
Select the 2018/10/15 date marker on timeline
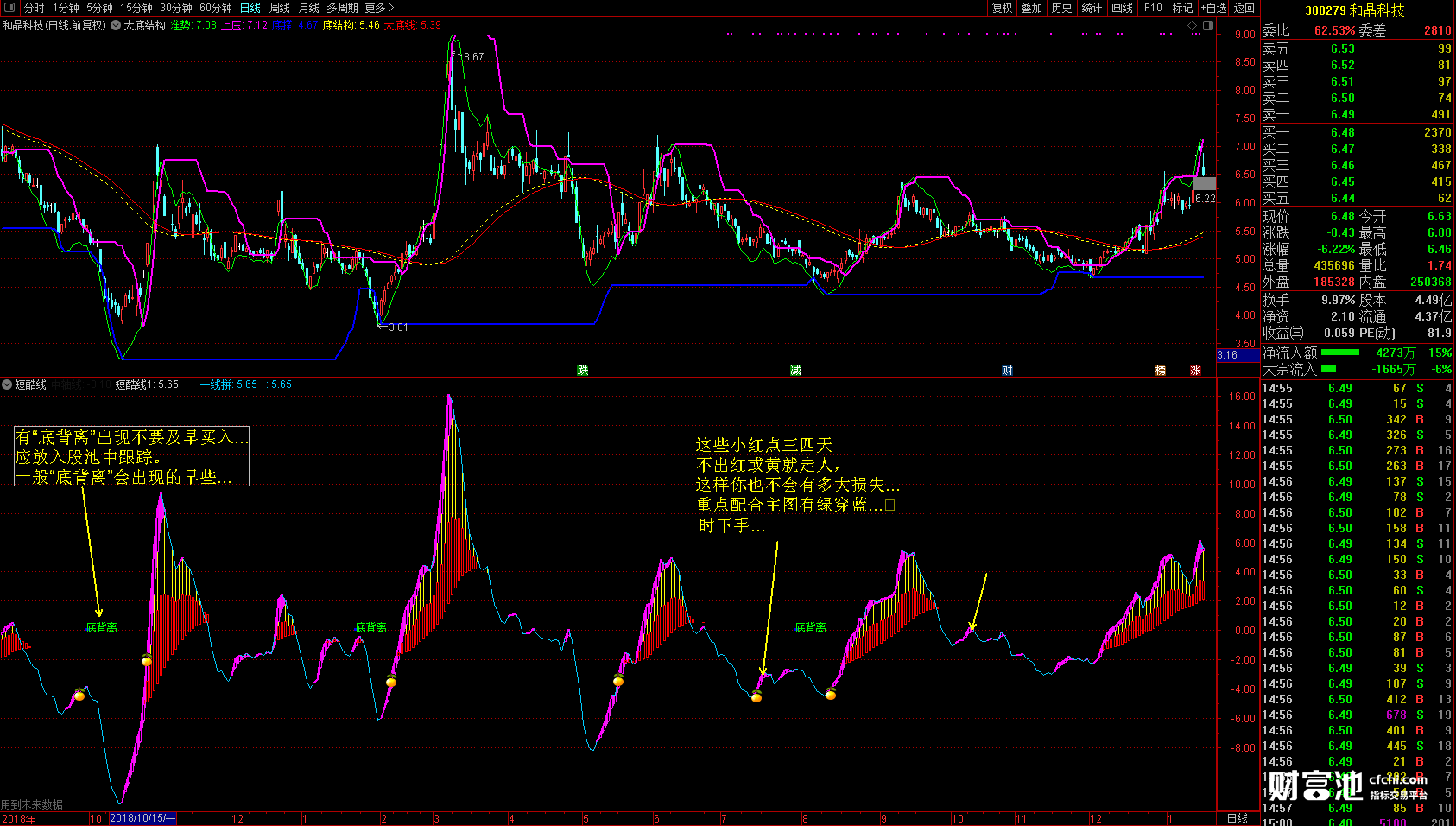(x=142, y=818)
